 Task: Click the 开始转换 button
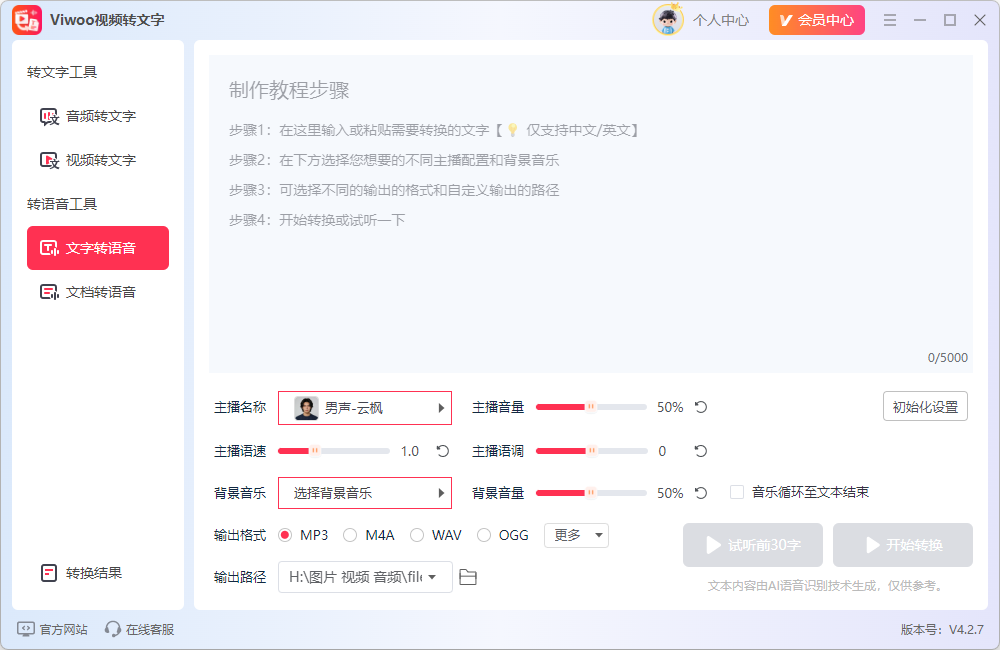(903, 545)
